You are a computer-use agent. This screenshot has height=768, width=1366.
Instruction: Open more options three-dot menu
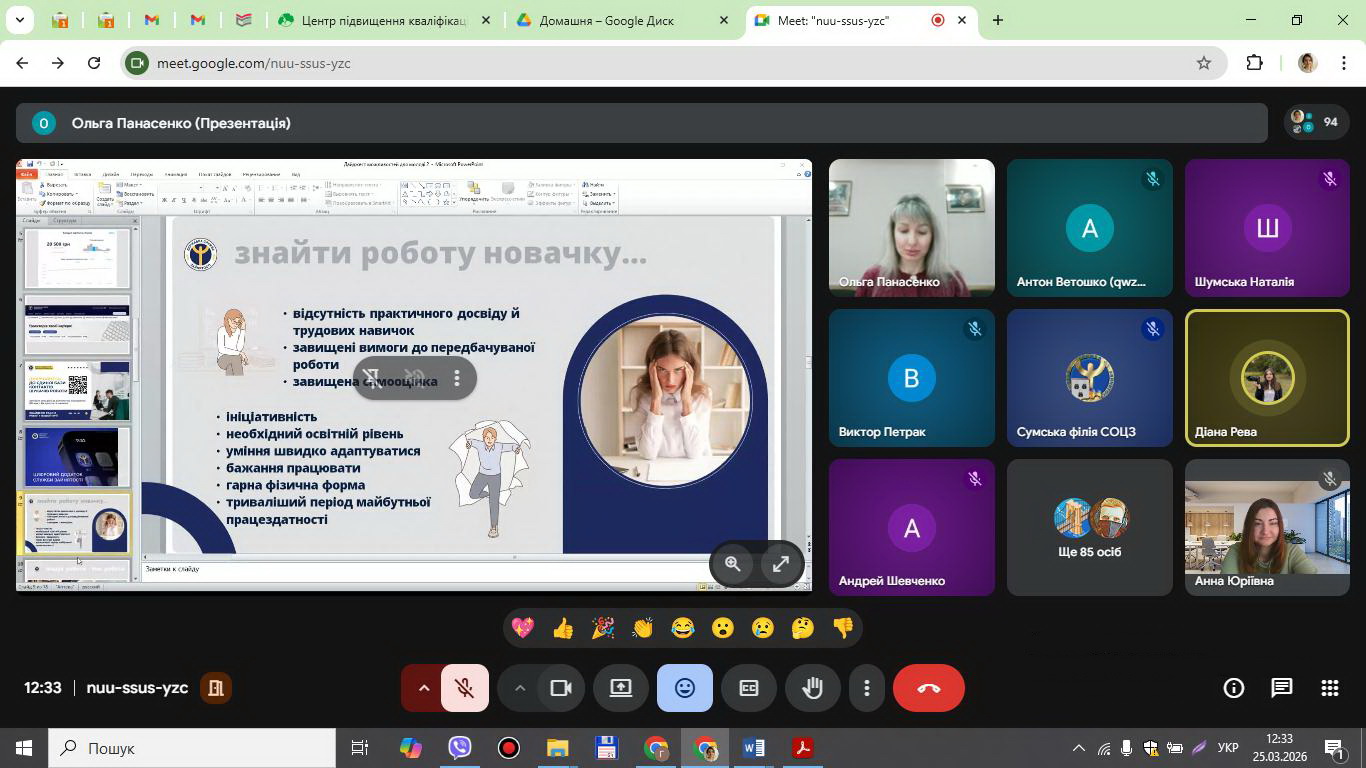[867, 688]
